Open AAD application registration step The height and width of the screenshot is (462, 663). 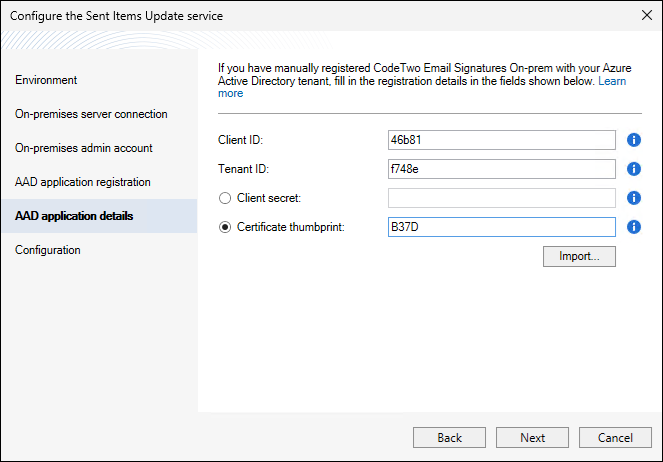tap(83, 182)
